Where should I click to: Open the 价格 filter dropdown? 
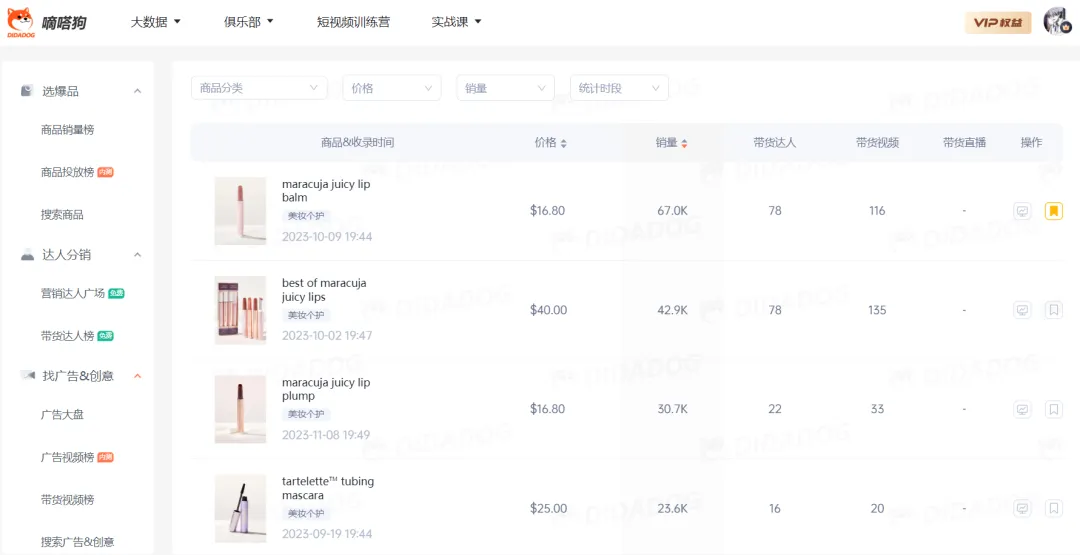tap(392, 88)
